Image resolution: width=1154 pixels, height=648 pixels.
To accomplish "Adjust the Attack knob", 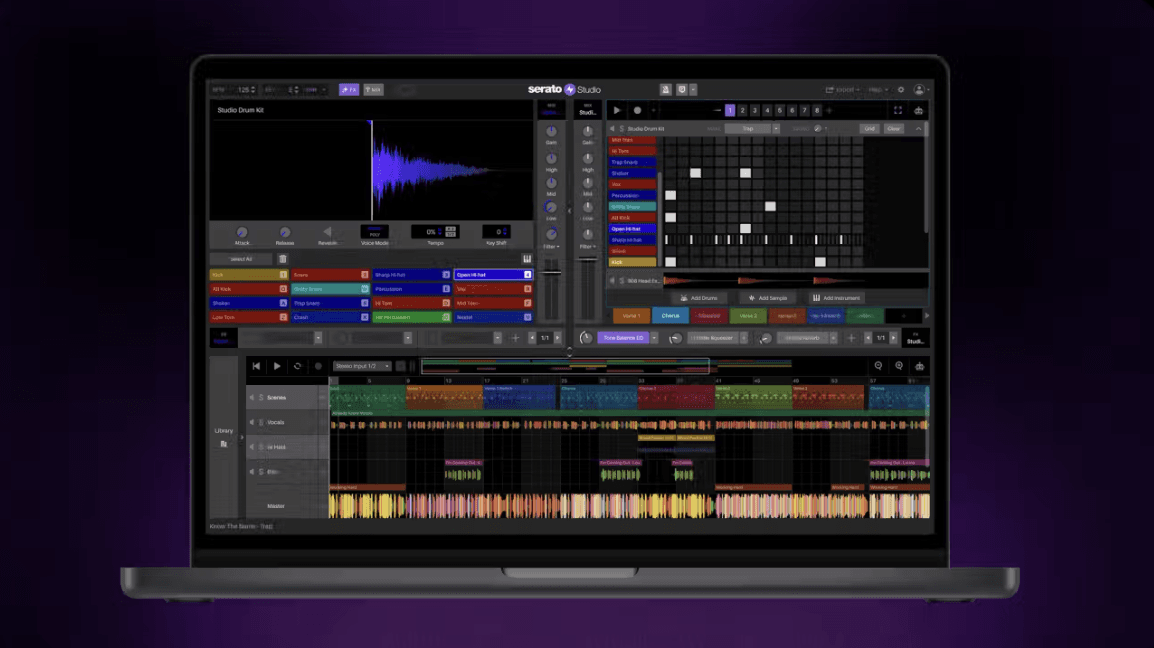I will (x=241, y=233).
